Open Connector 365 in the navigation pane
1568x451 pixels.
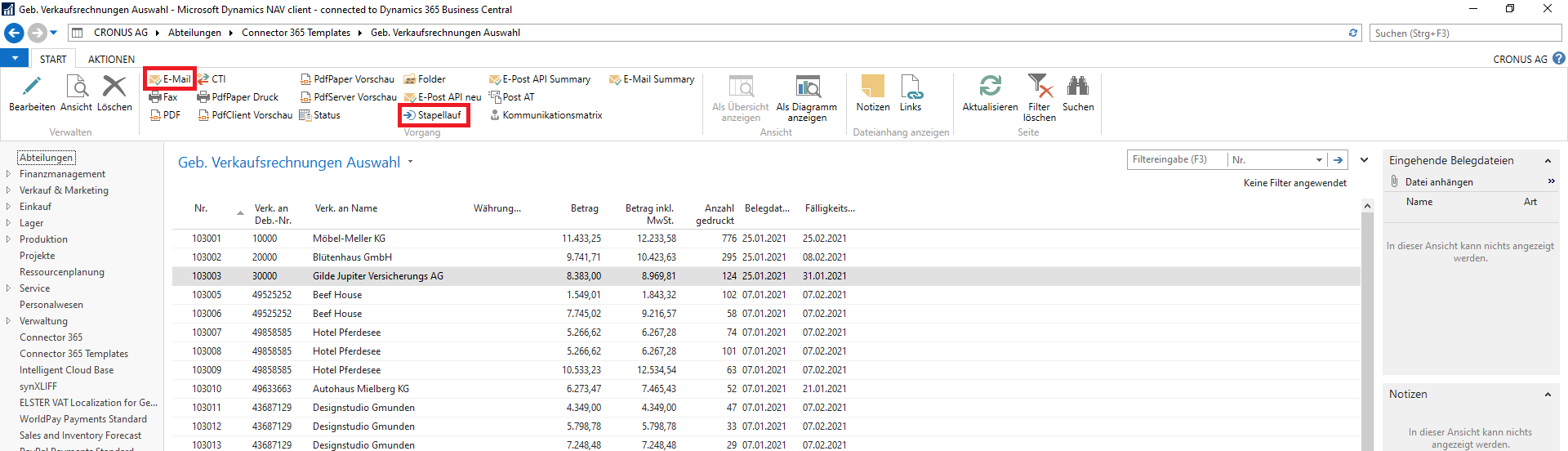51,337
